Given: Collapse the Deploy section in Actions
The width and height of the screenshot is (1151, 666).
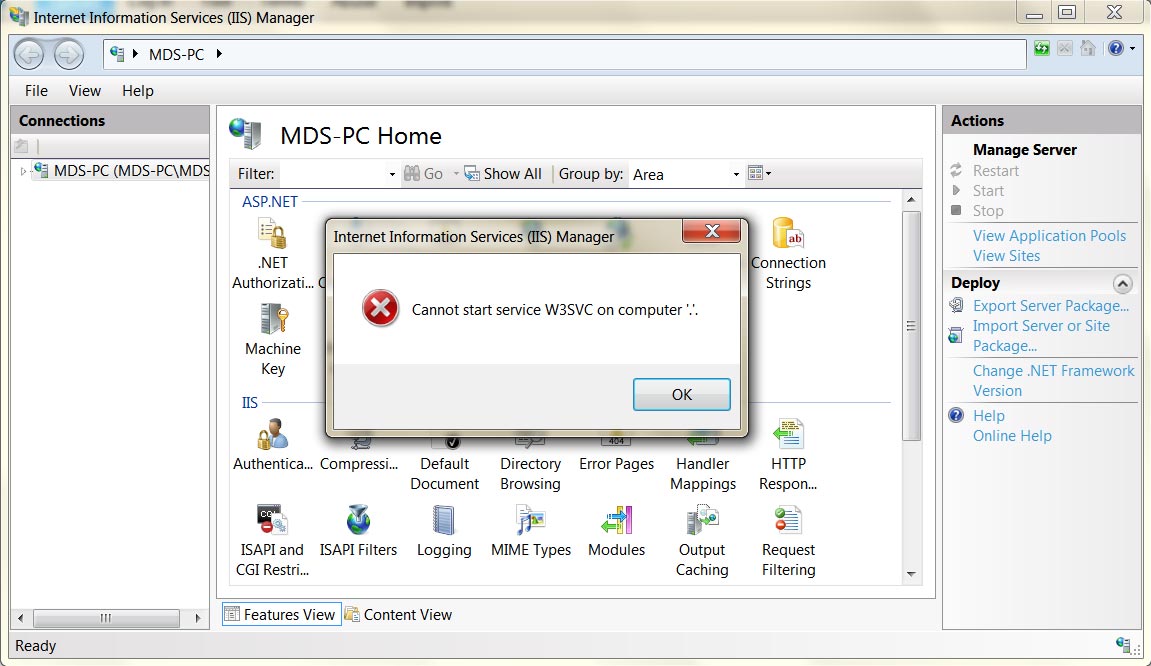Looking at the screenshot, I should [1122, 283].
